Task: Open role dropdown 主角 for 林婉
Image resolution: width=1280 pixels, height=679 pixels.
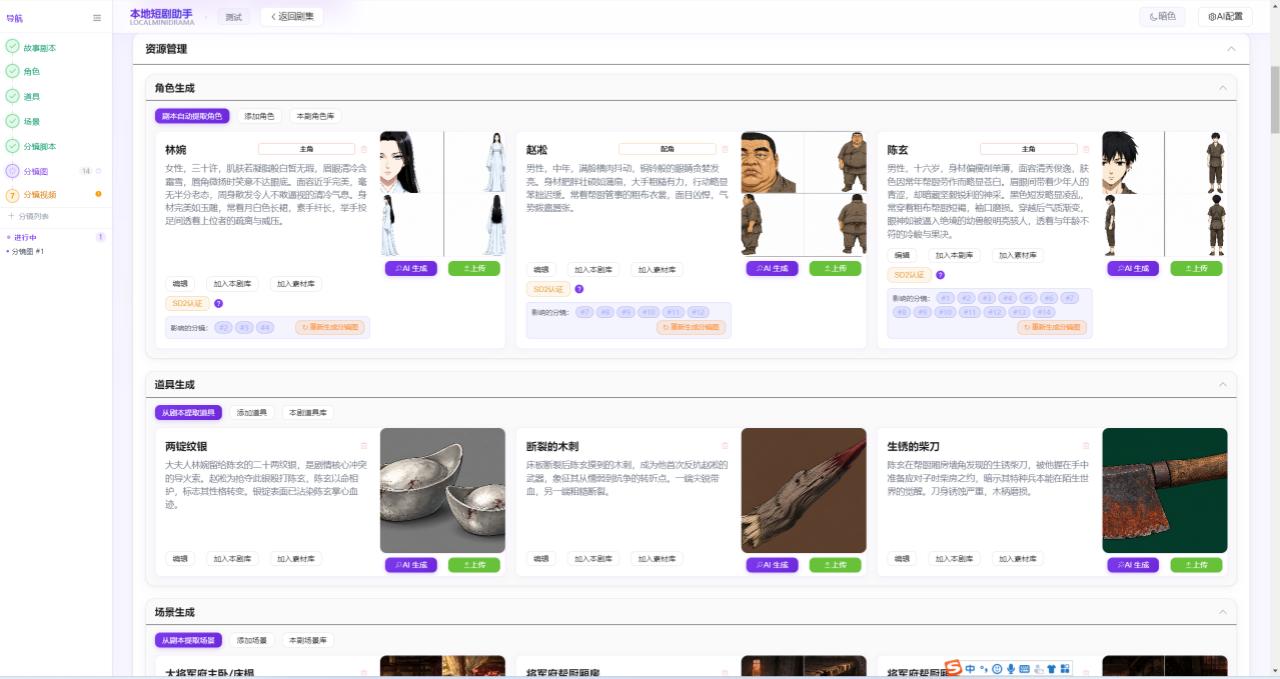Action: click(306, 149)
